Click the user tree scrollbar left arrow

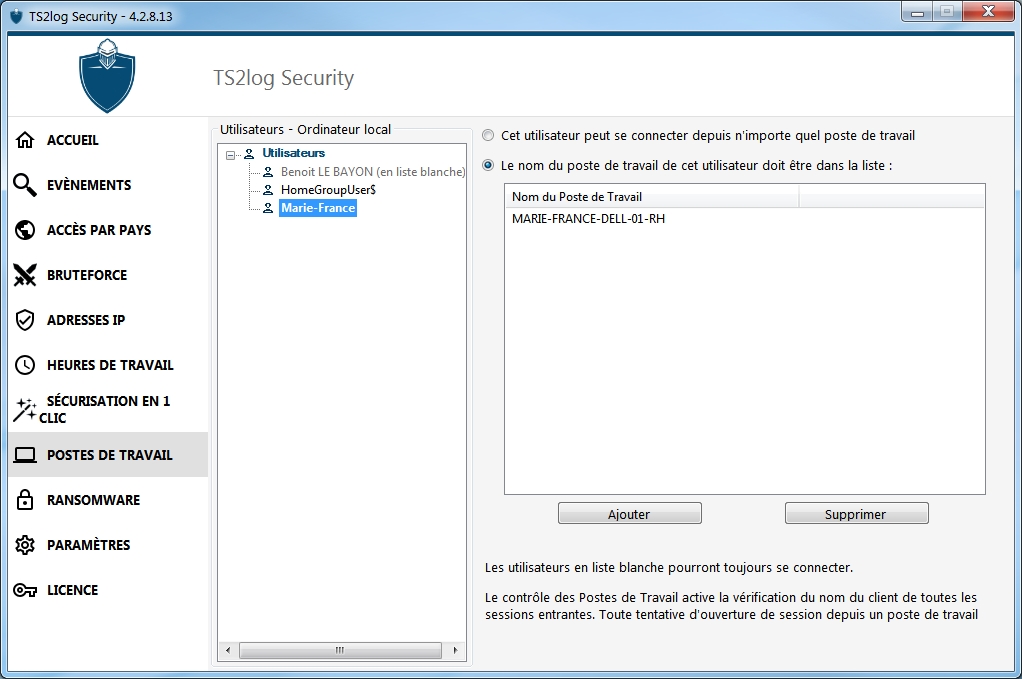[x=227, y=650]
